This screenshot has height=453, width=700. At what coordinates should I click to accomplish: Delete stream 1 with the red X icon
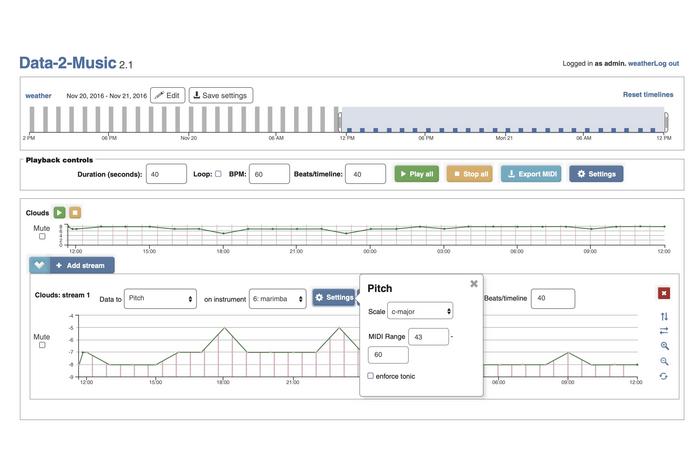click(x=664, y=293)
